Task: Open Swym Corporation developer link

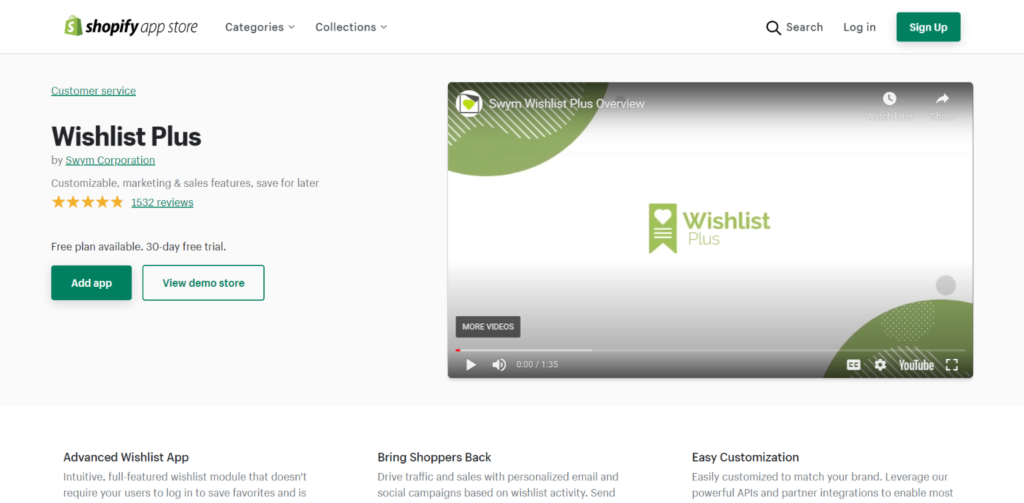Action: pyautogui.click(x=110, y=160)
